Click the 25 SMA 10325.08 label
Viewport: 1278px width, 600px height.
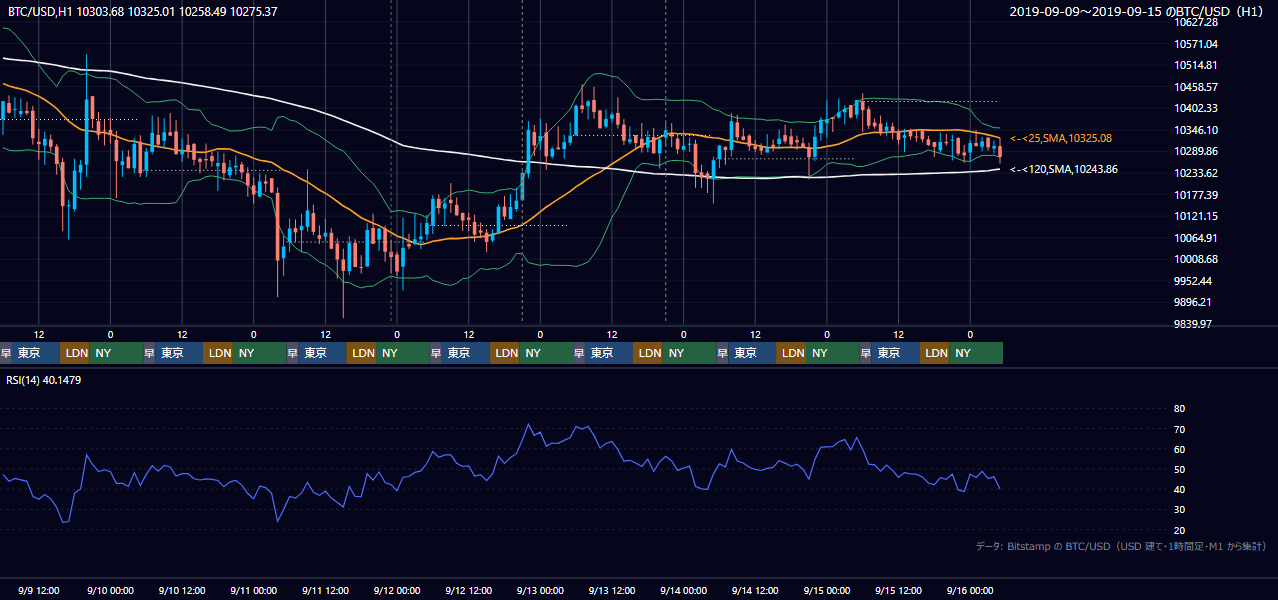pos(1061,138)
